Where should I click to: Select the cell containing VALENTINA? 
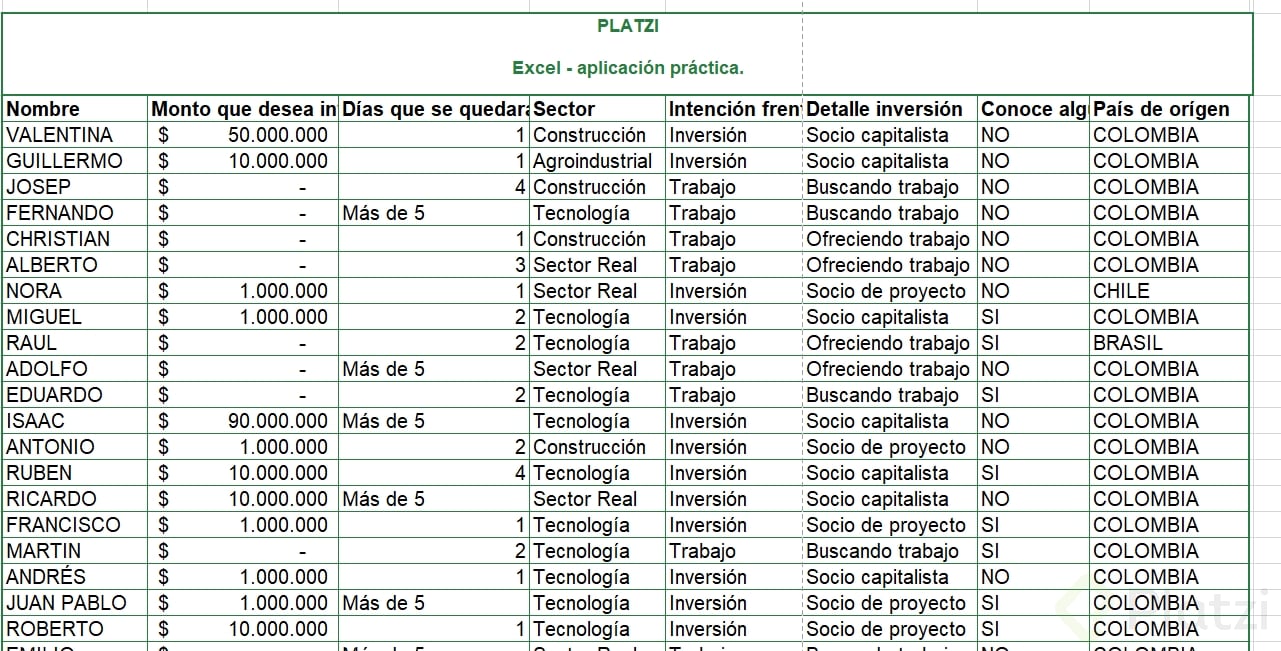point(60,135)
